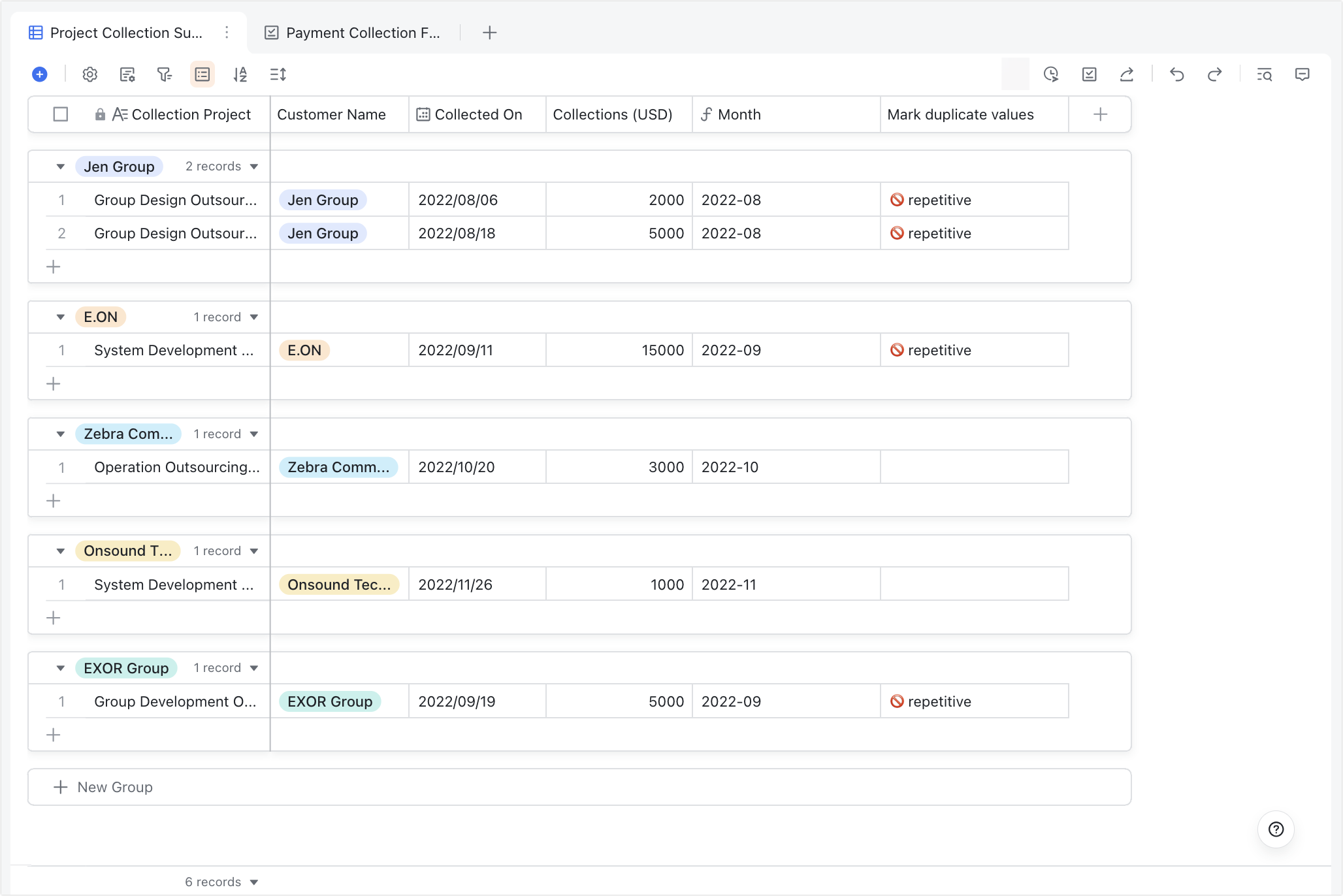Viewport: 1343px width, 896px height.
Task: Collapse the Jen Group section
Action: pos(61,167)
